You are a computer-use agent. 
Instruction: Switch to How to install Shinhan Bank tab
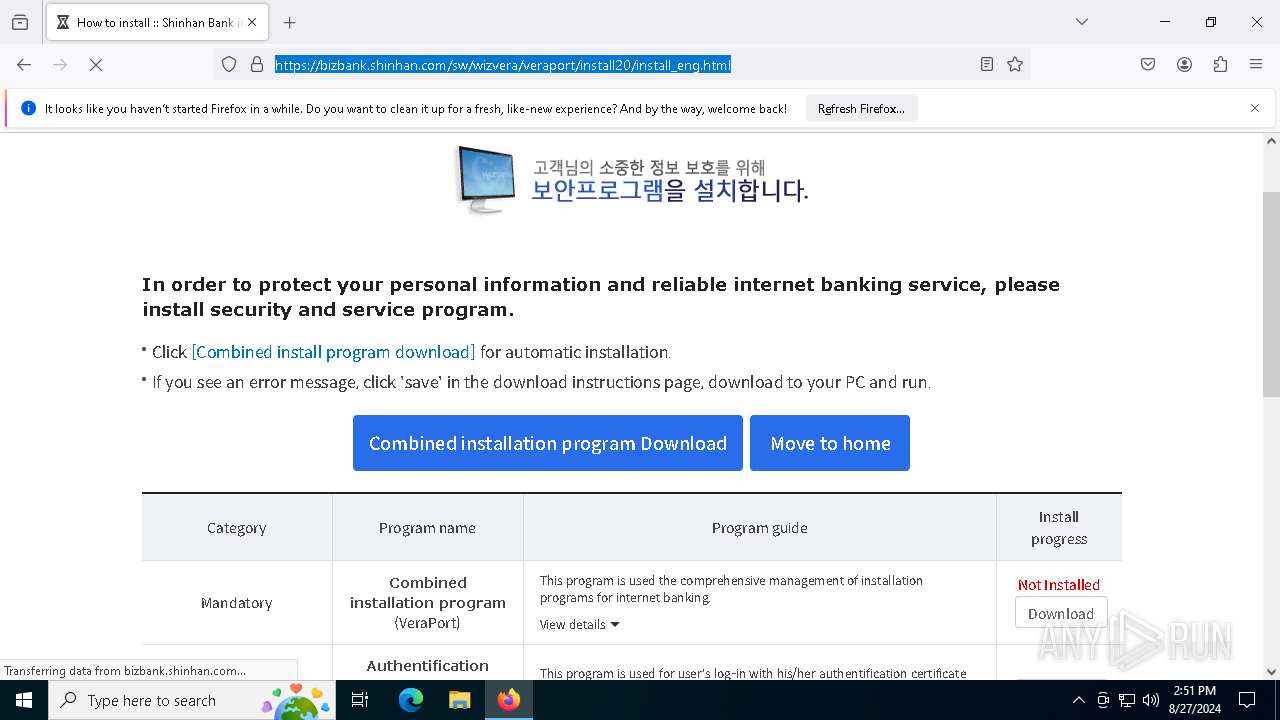coord(157,22)
